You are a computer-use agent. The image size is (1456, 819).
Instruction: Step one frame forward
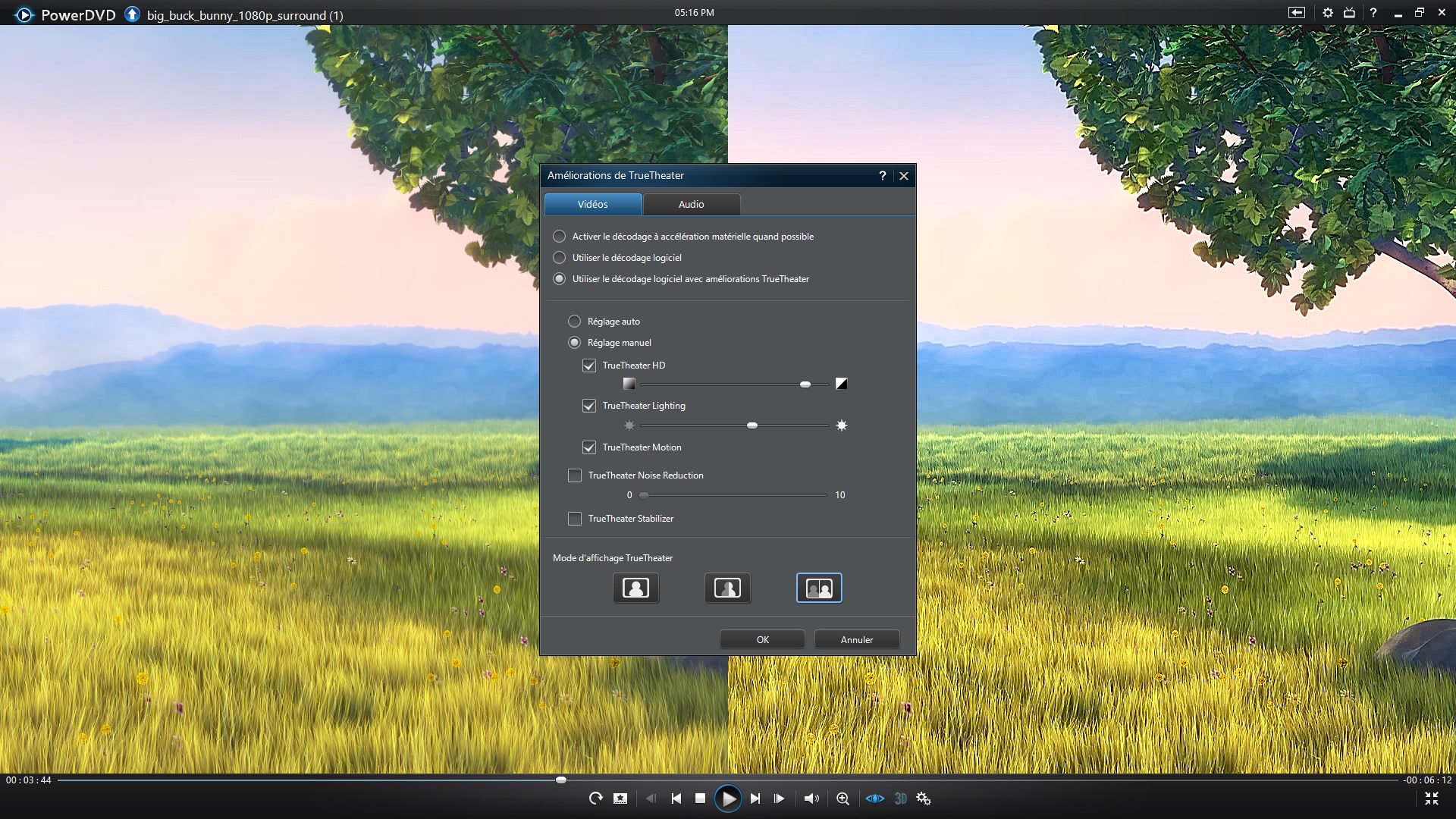coord(779,798)
